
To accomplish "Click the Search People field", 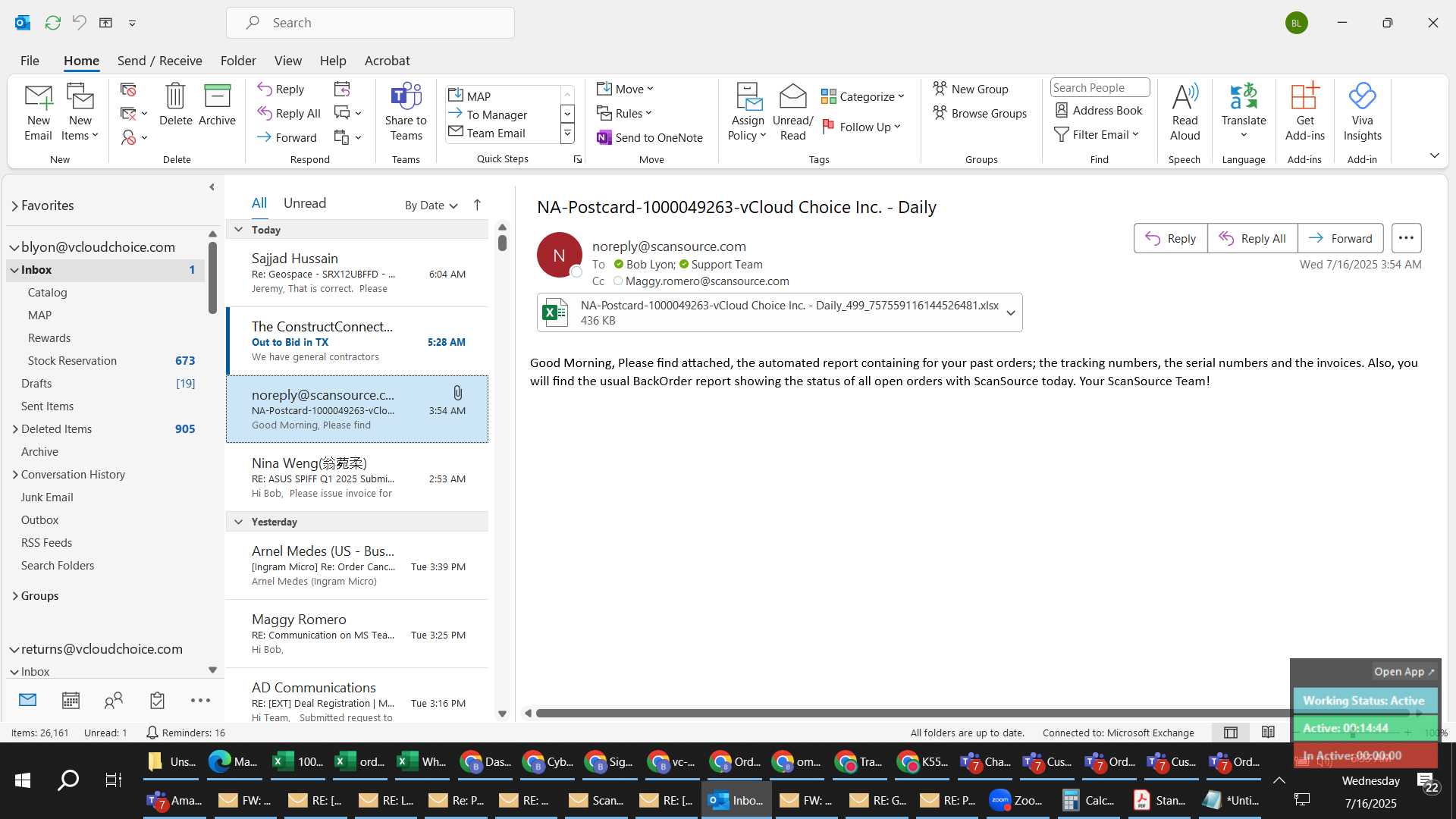I will click(1100, 88).
